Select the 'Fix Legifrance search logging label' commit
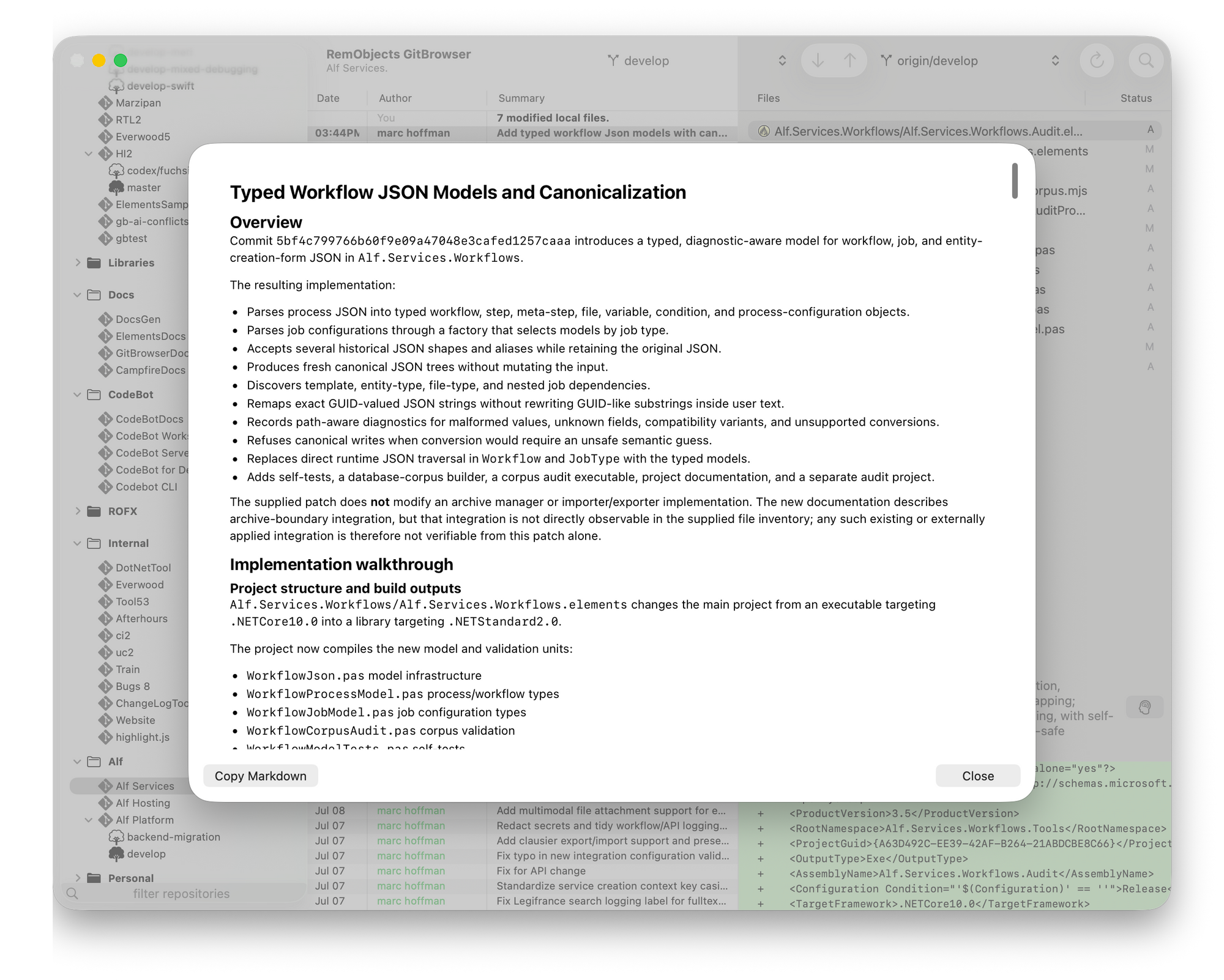 523,901
